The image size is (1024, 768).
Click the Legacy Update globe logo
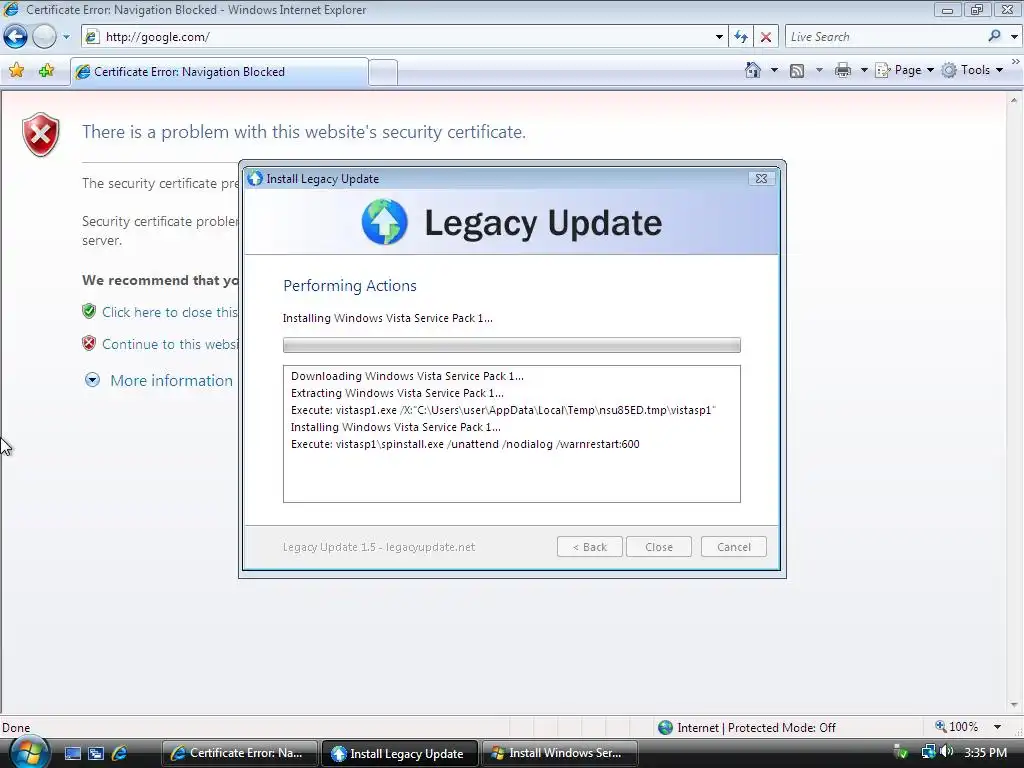384,222
